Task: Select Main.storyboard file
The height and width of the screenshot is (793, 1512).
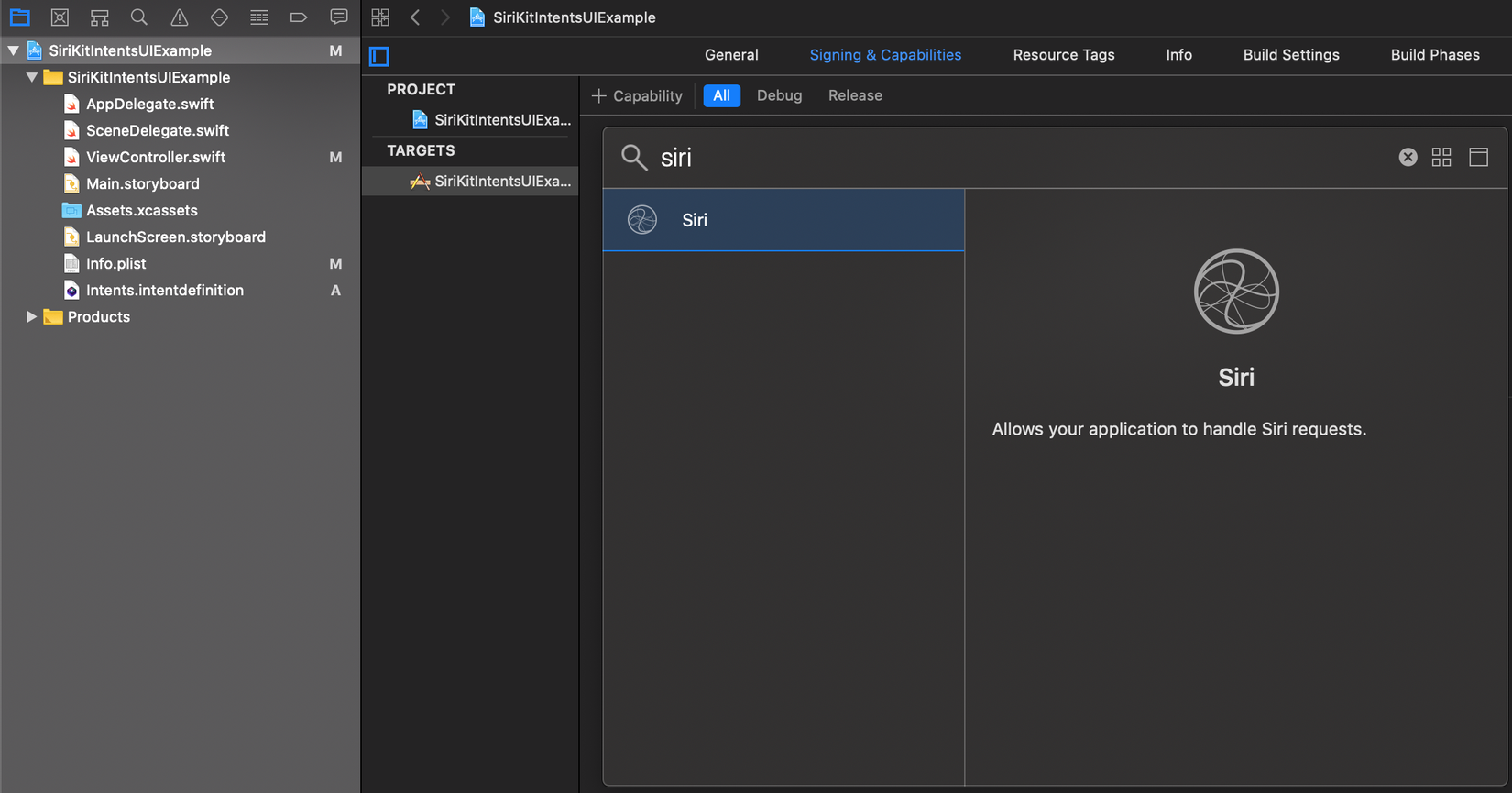Action: click(x=142, y=184)
